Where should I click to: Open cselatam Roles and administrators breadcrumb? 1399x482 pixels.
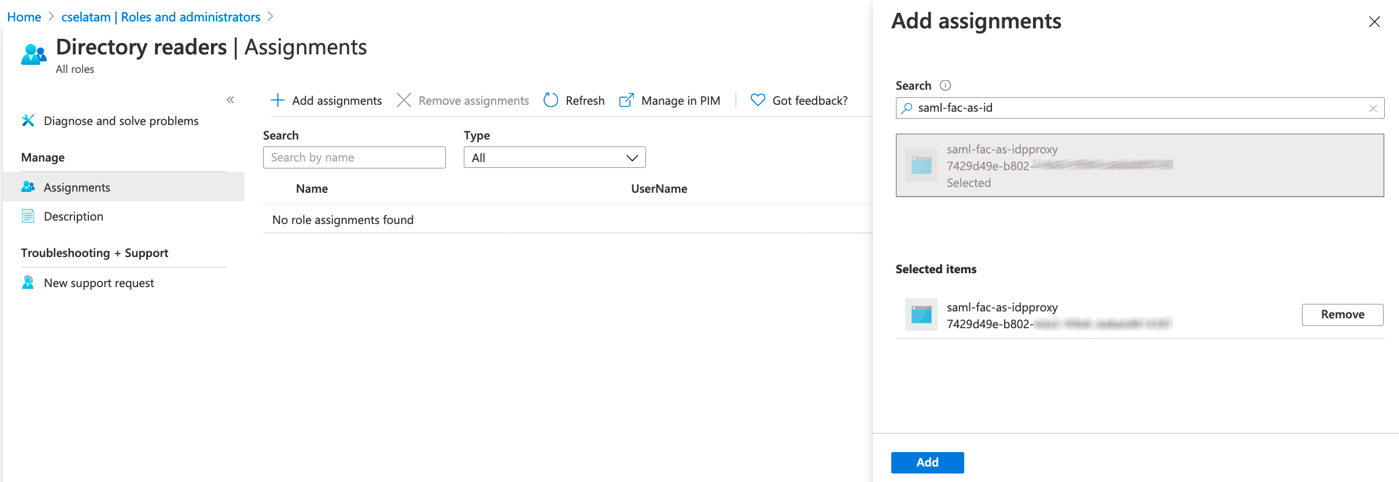point(160,17)
